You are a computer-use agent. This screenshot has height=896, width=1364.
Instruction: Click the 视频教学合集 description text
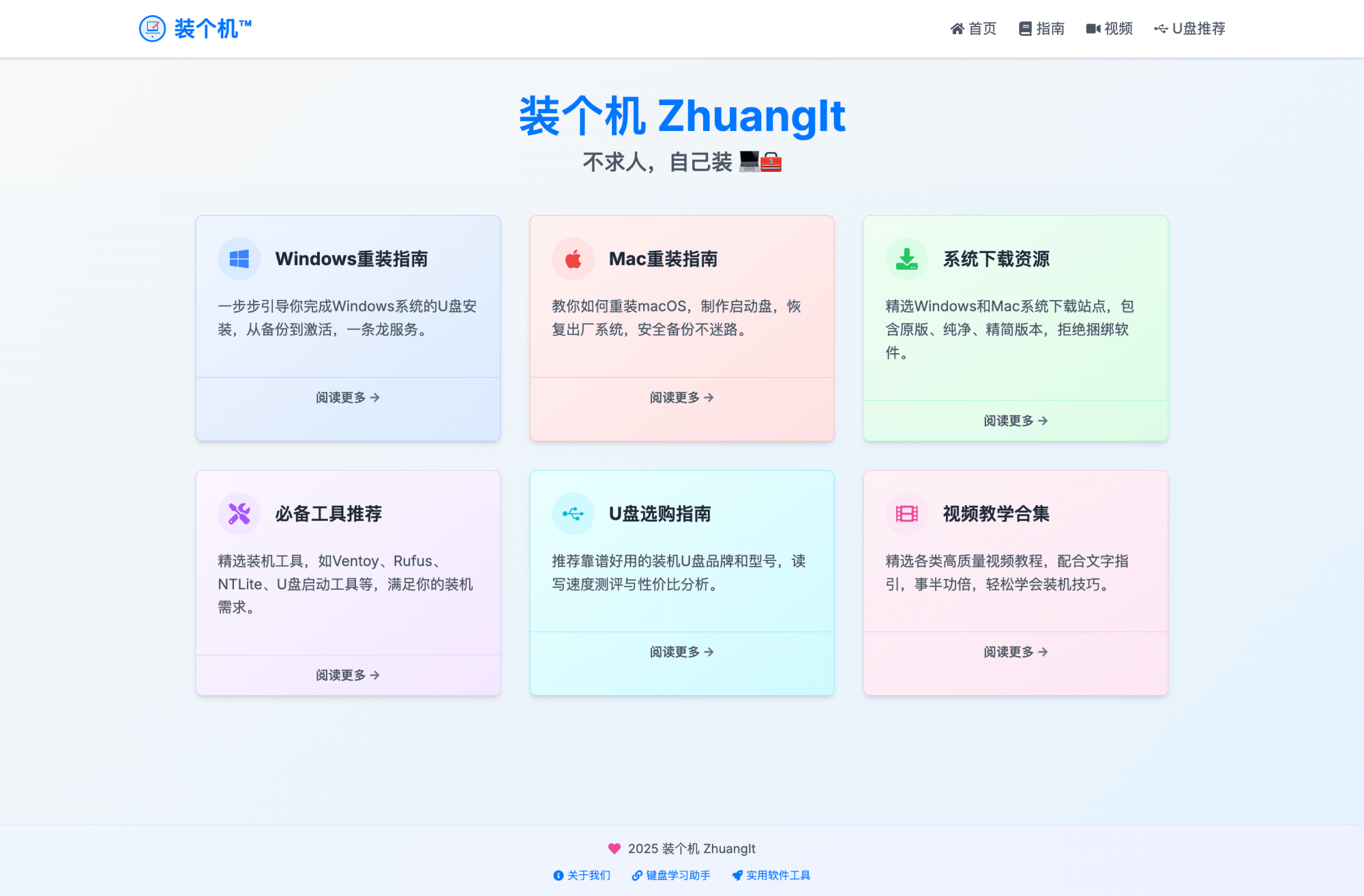pyautogui.click(x=1007, y=573)
